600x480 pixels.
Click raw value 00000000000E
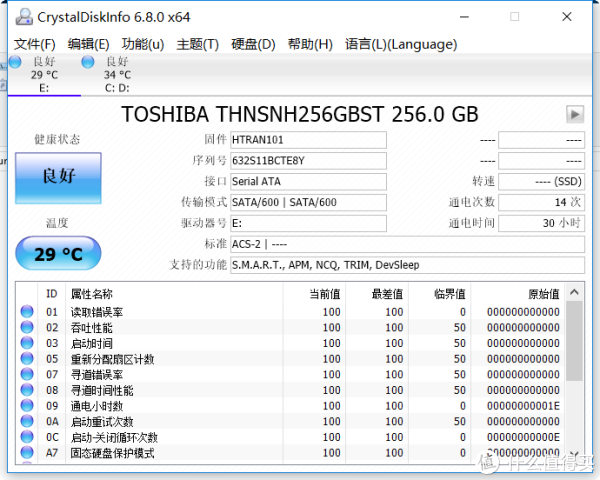523,437
